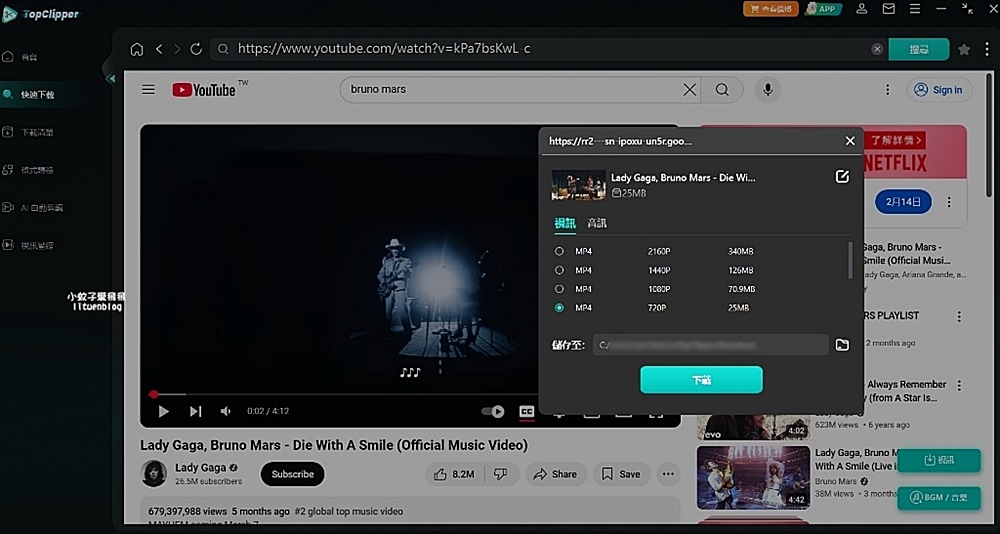Viewport: 1000px width, 534px height.
Task: Collapse the sidebar with the teal arrow
Action: [x=112, y=78]
